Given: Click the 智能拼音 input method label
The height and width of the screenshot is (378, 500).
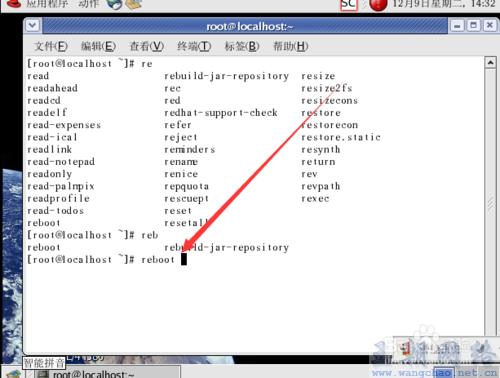Looking at the screenshot, I should pos(44,363).
